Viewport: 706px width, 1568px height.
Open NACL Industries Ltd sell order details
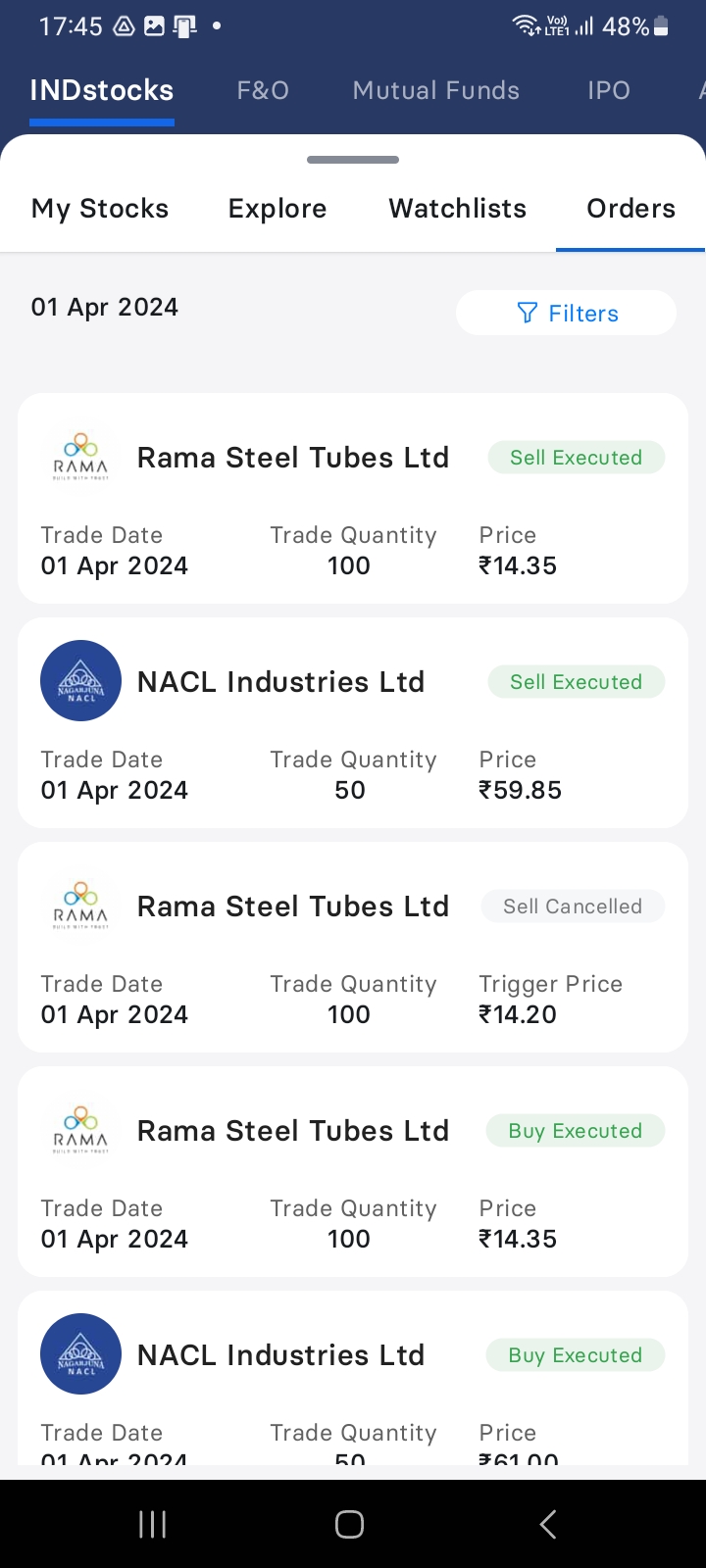click(280, 682)
